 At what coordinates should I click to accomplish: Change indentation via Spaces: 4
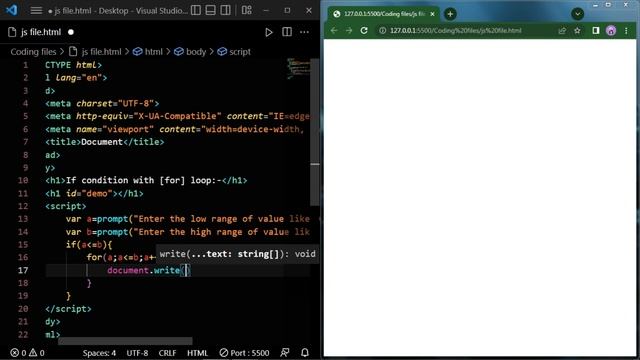pos(99,353)
